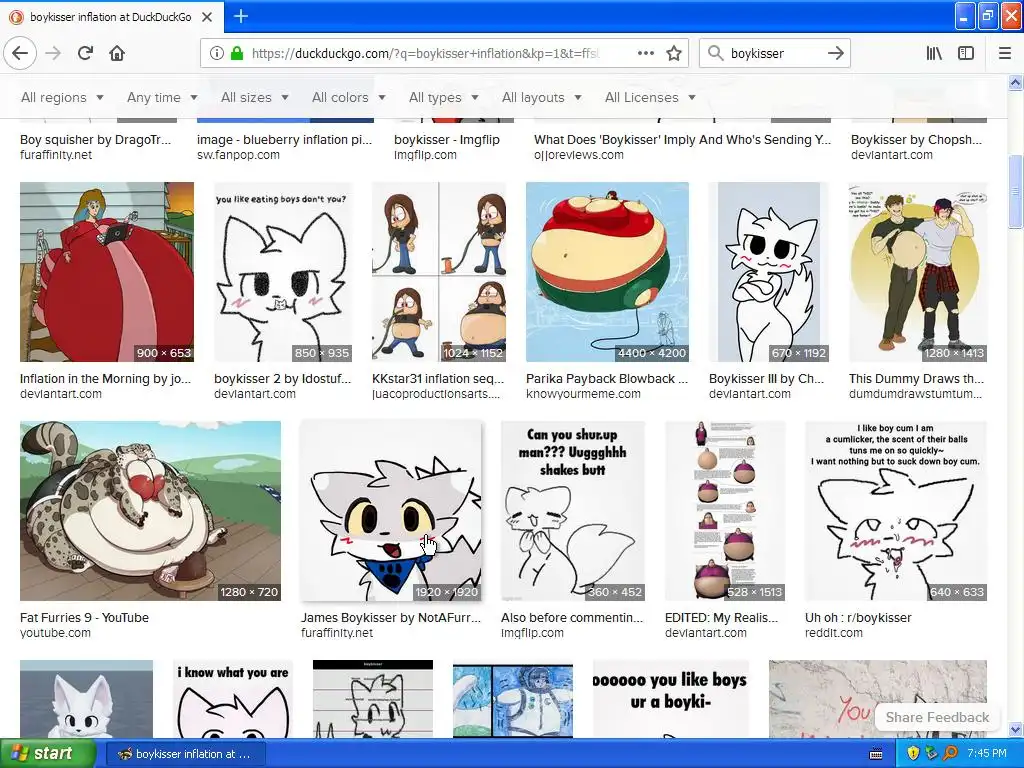
Task: Open the page actions three-dot menu
Action: tap(645, 53)
